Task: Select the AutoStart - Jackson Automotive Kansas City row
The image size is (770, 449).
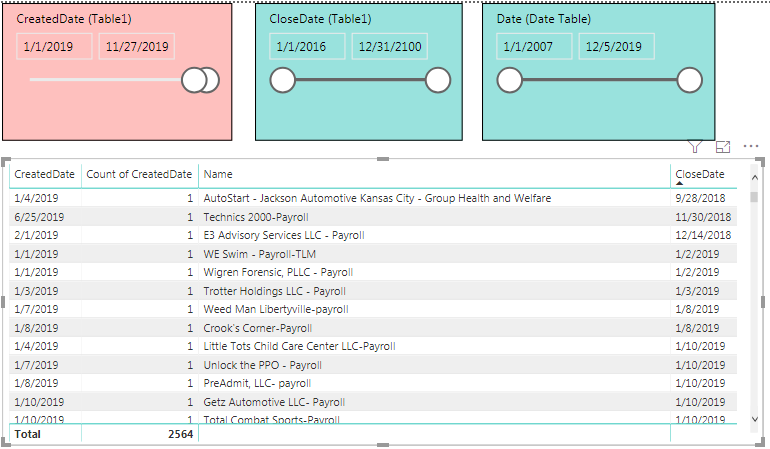Action: pos(373,198)
